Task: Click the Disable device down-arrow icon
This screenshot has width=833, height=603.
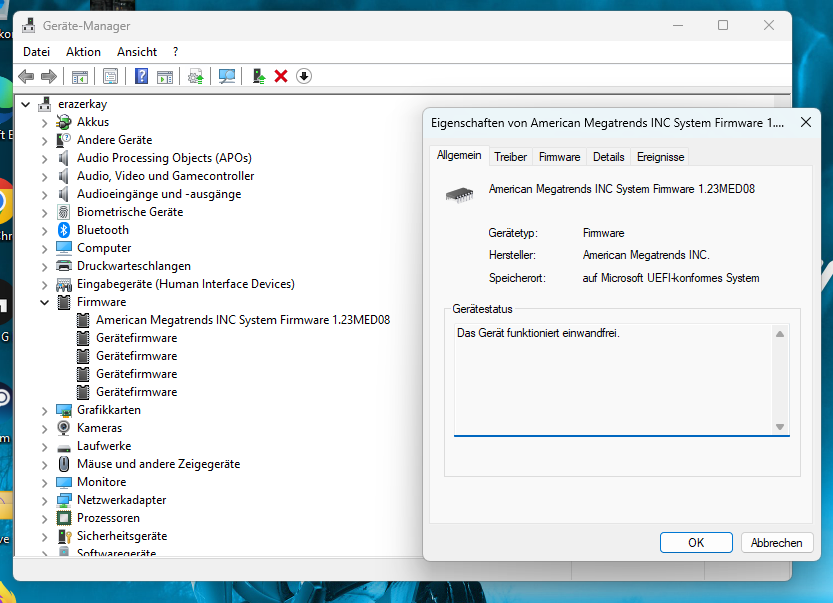Action: pos(303,76)
